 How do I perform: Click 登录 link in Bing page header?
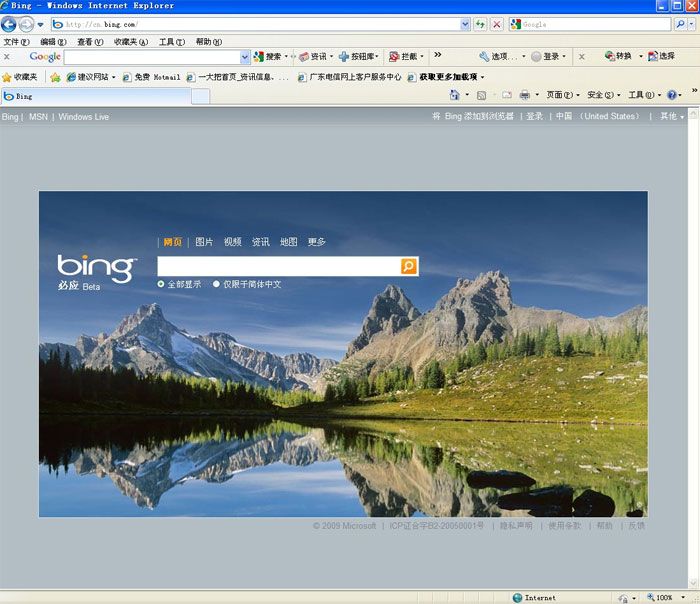535,117
